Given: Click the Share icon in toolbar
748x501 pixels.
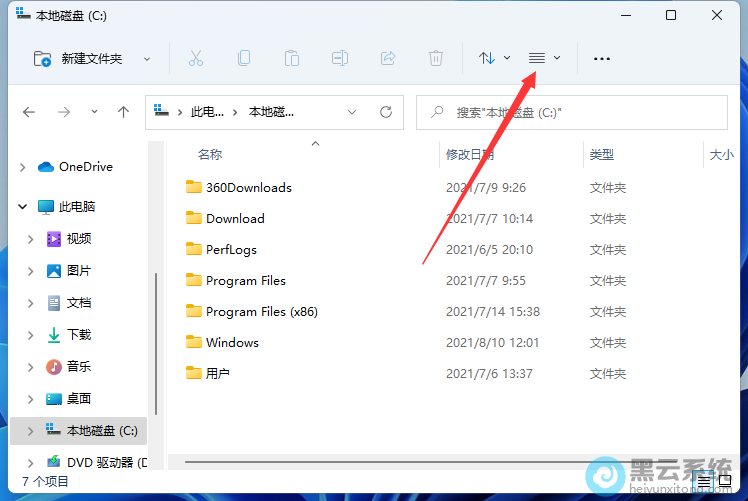Looking at the screenshot, I should click(x=388, y=58).
